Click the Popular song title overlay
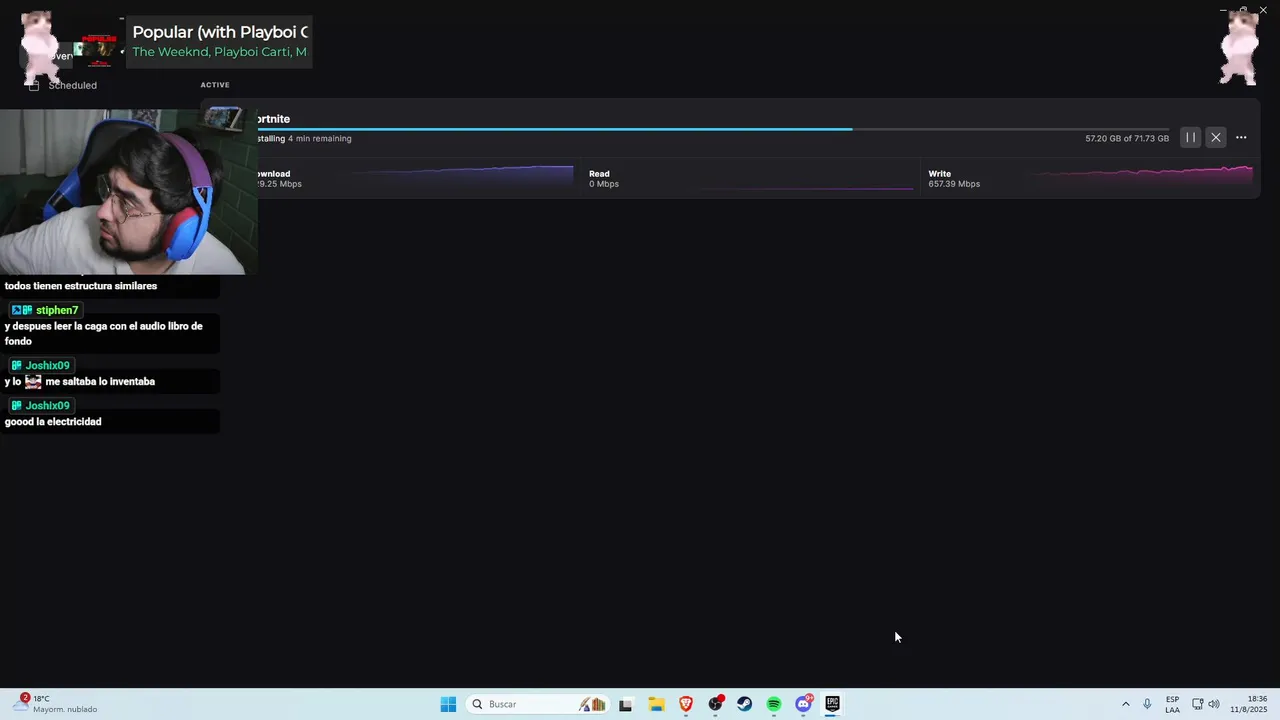1280x720 pixels. (220, 32)
